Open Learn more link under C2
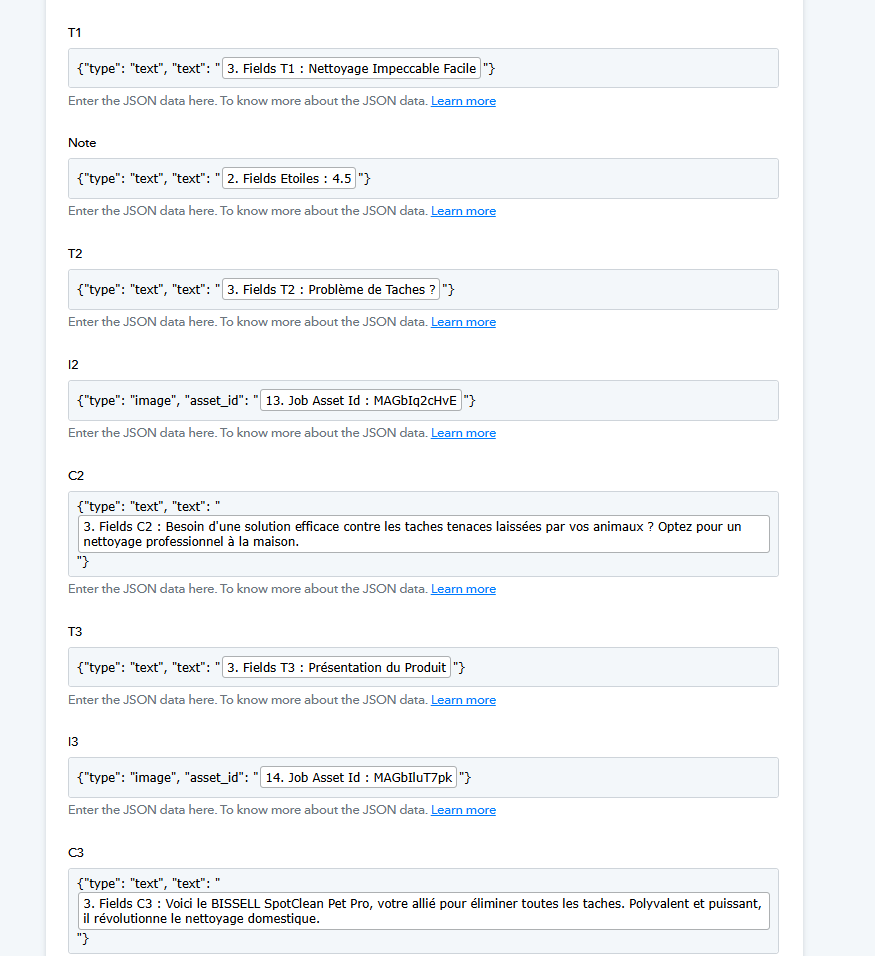 463,589
